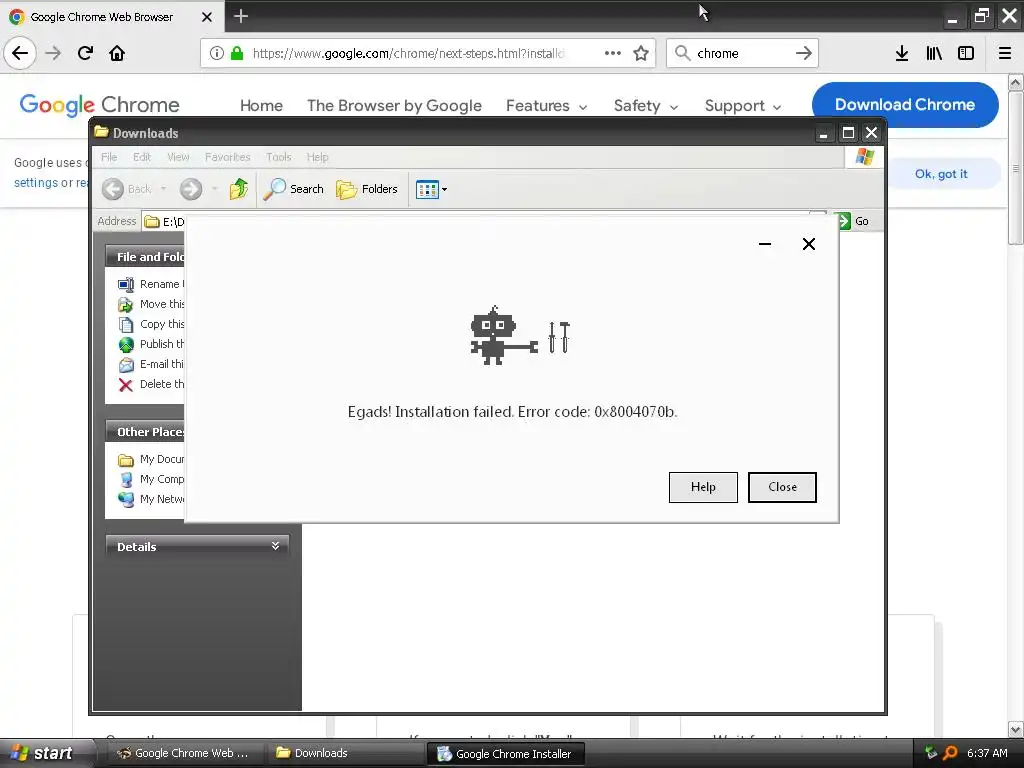Screen dimensions: 1024x768
Task: Open Tools menu in Downloads window
Action: point(278,157)
